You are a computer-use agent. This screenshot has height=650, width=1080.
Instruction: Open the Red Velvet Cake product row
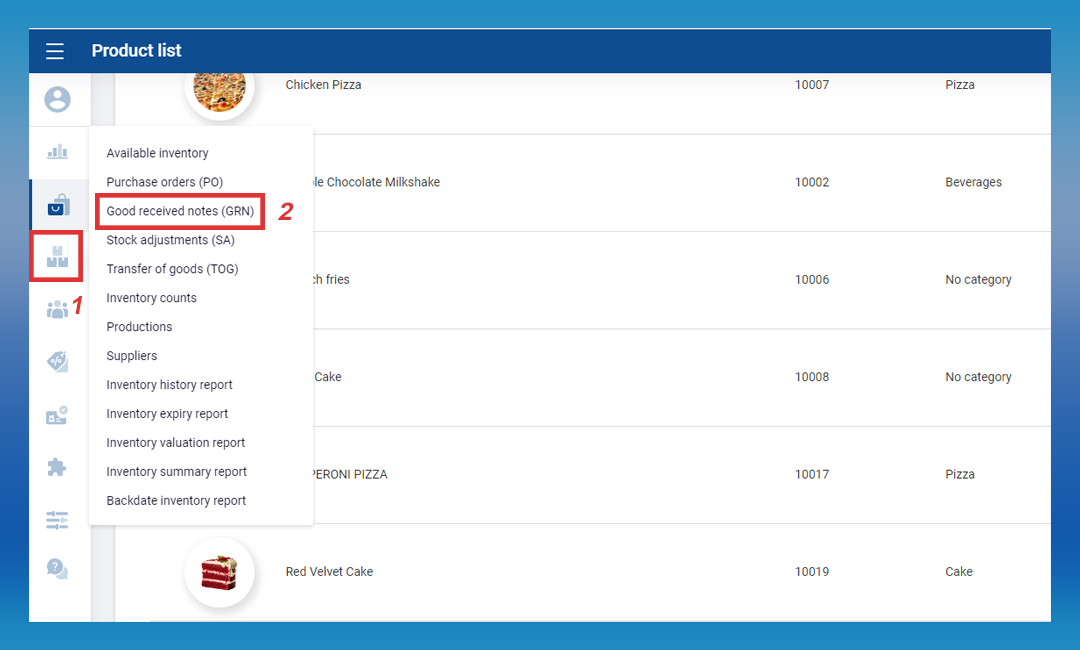click(x=600, y=572)
